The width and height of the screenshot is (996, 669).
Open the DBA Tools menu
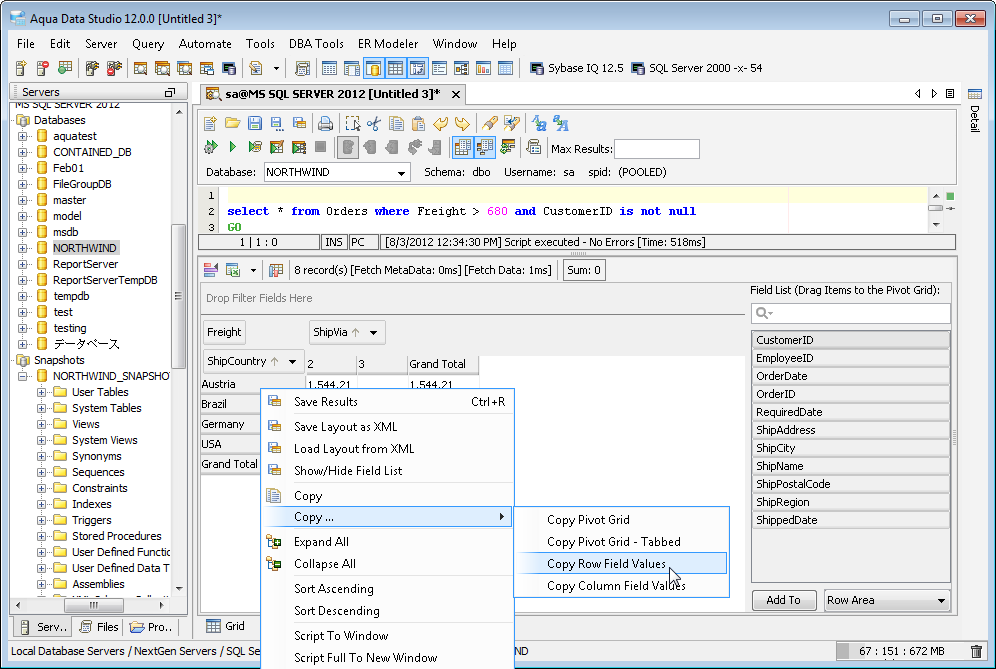coord(315,44)
